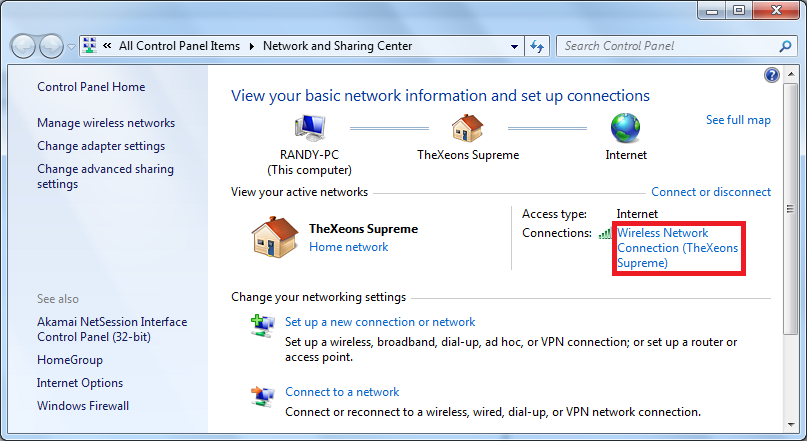807x441 pixels.
Task: Select All Control Panel Items breadcrumb
Action: point(179,46)
